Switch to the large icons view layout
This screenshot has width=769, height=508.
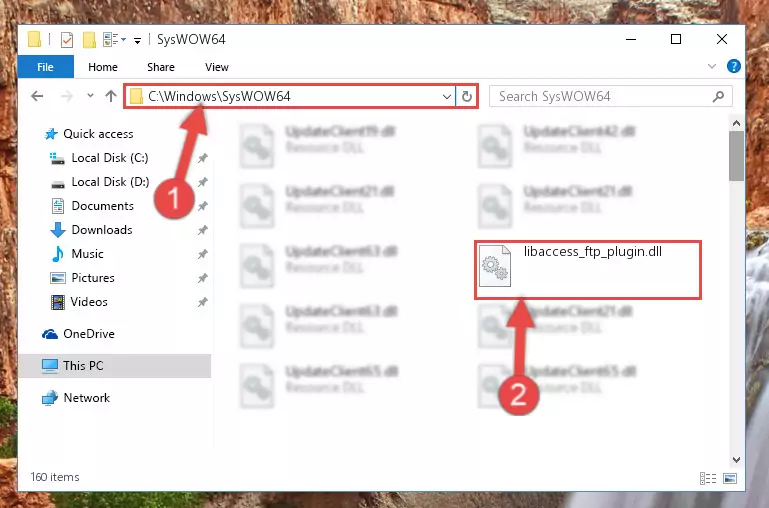730,478
